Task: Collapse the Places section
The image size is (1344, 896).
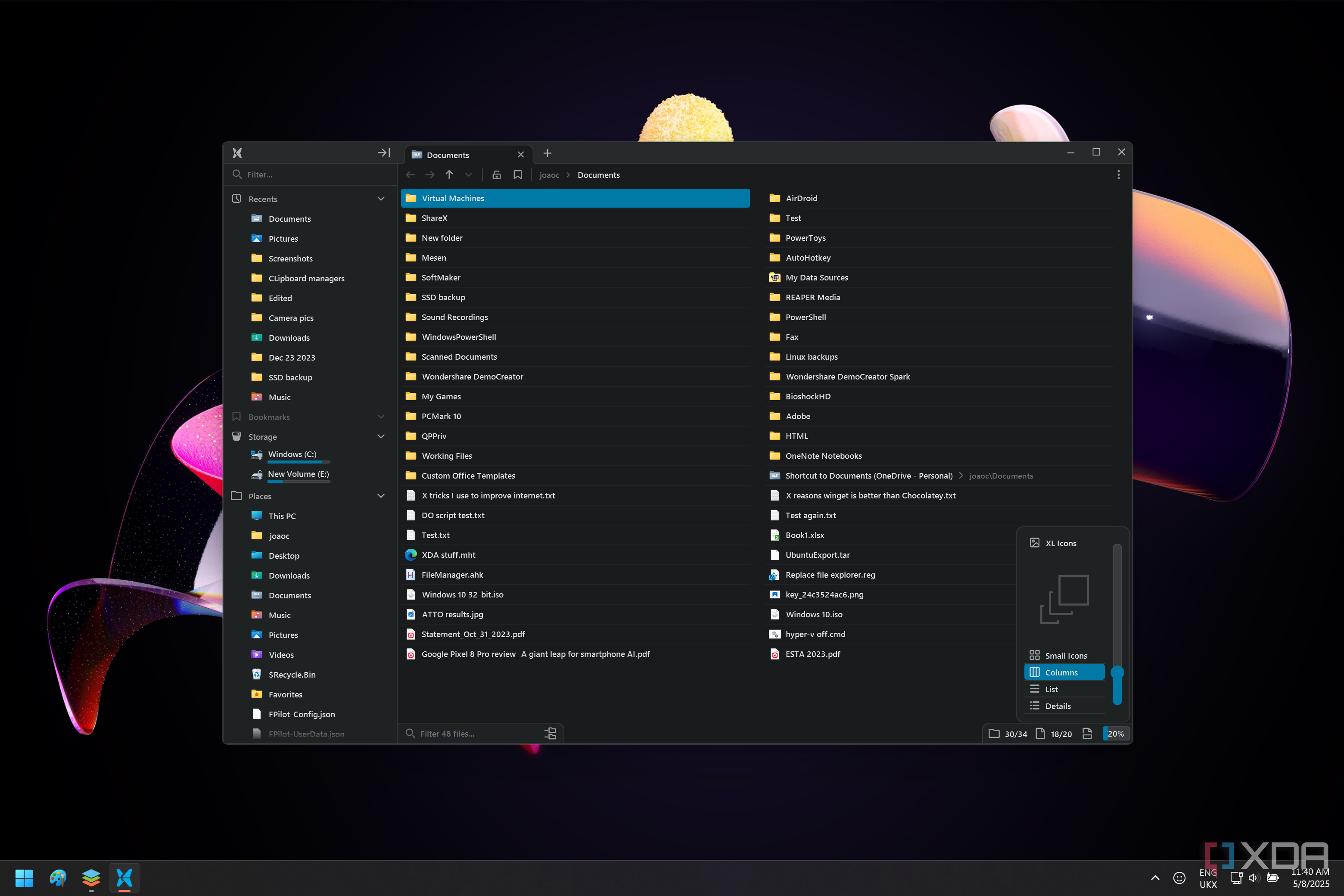Action: [x=381, y=496]
